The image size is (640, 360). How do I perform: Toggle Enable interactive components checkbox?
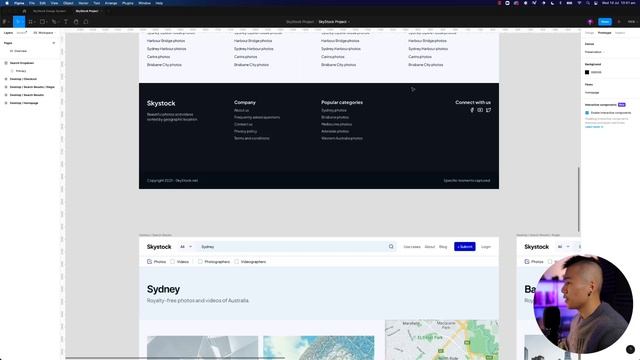587,113
